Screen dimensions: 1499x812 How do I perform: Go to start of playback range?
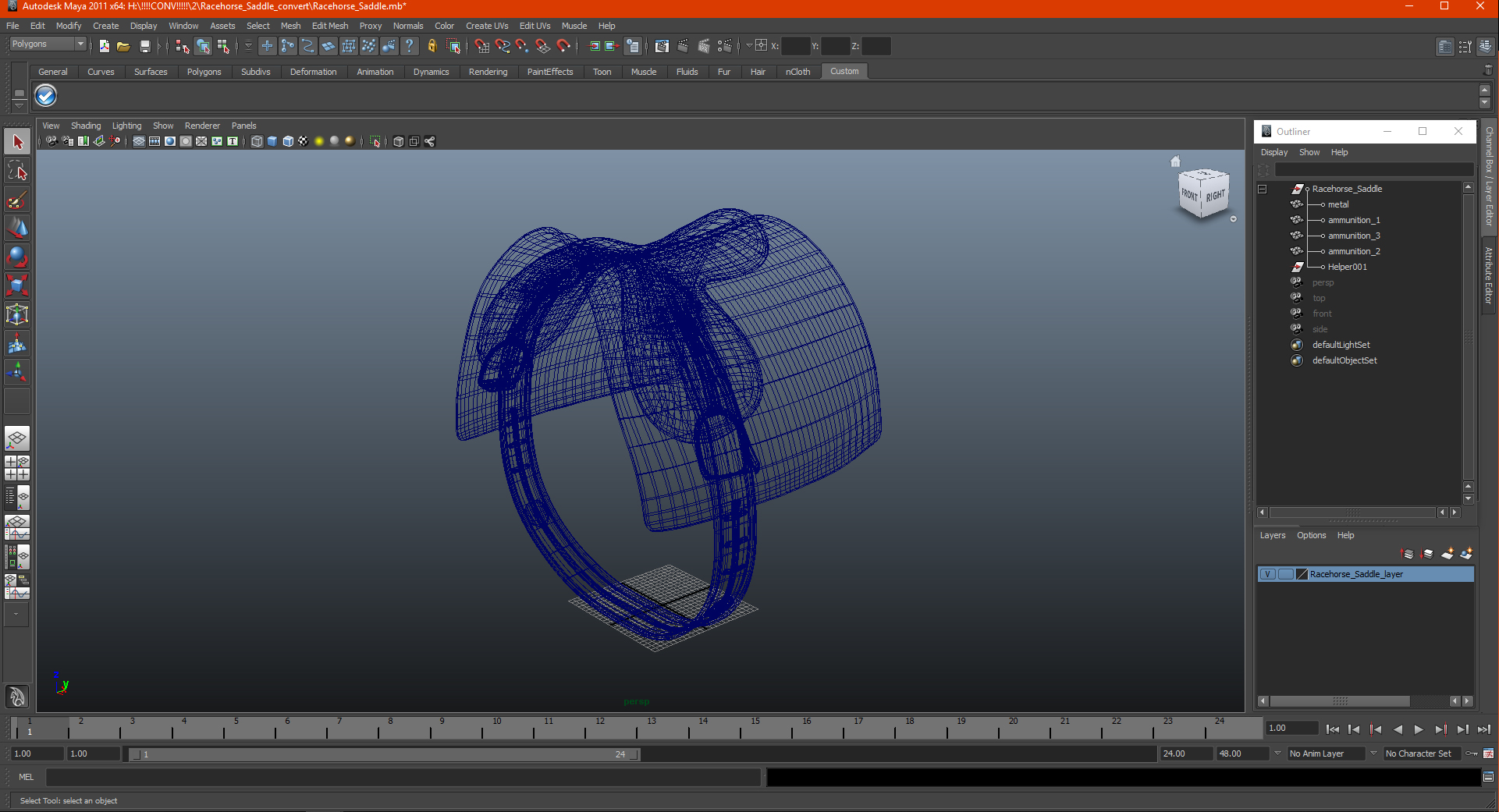tap(1333, 729)
